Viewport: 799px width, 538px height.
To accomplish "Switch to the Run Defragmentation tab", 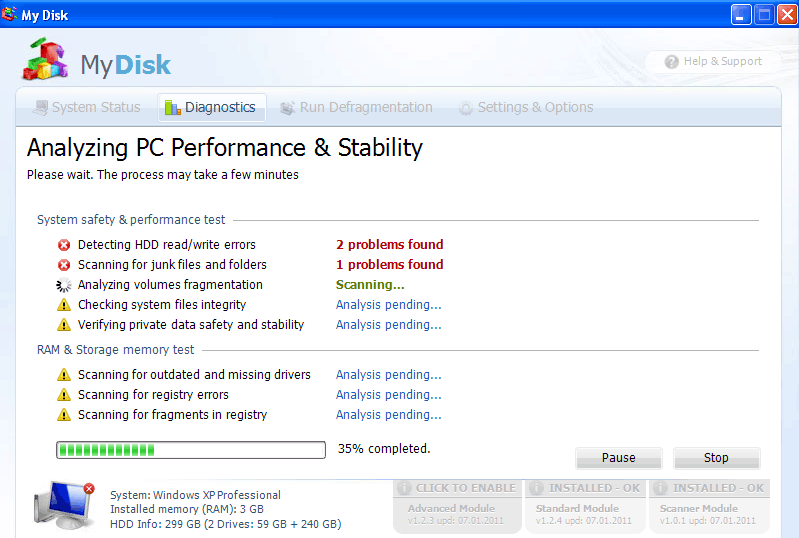I will [356, 107].
